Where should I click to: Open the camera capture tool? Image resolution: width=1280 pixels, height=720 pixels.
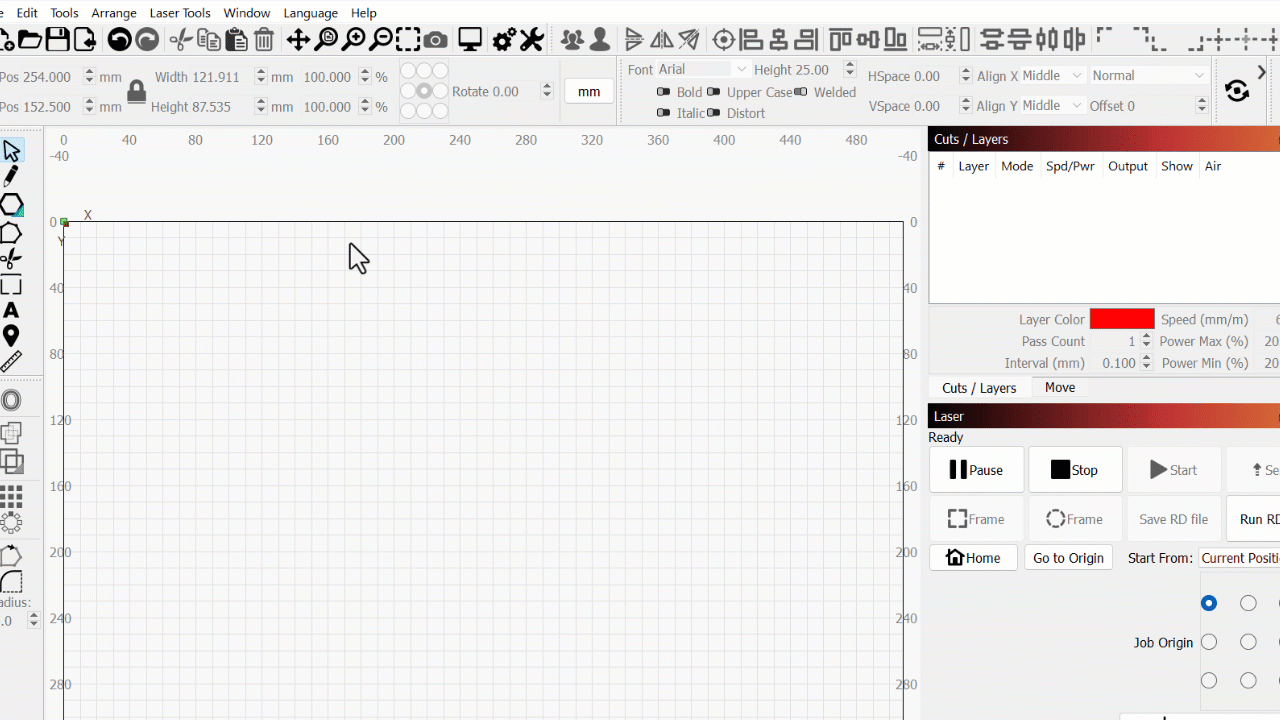coord(436,40)
